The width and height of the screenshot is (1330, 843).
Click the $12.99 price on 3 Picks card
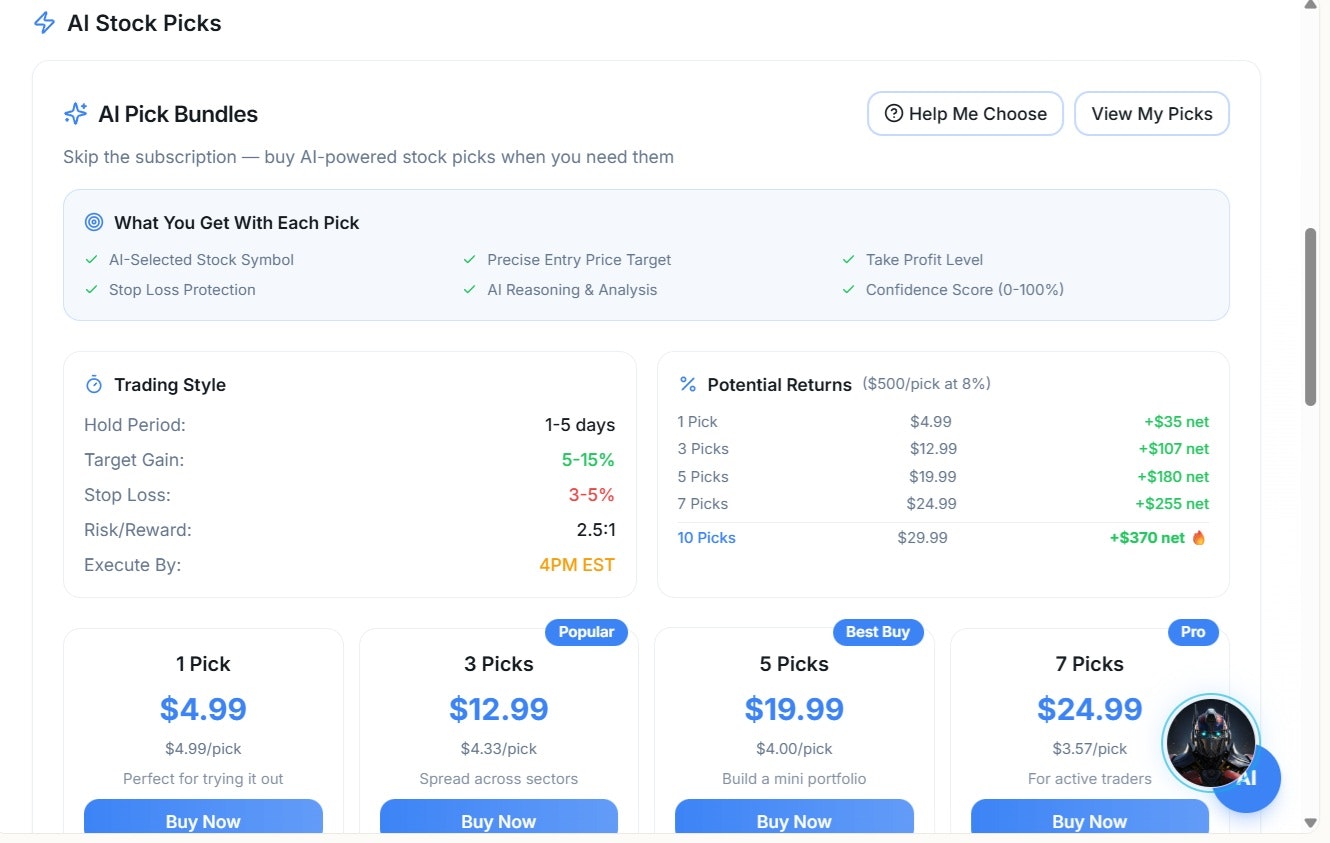[x=499, y=709]
